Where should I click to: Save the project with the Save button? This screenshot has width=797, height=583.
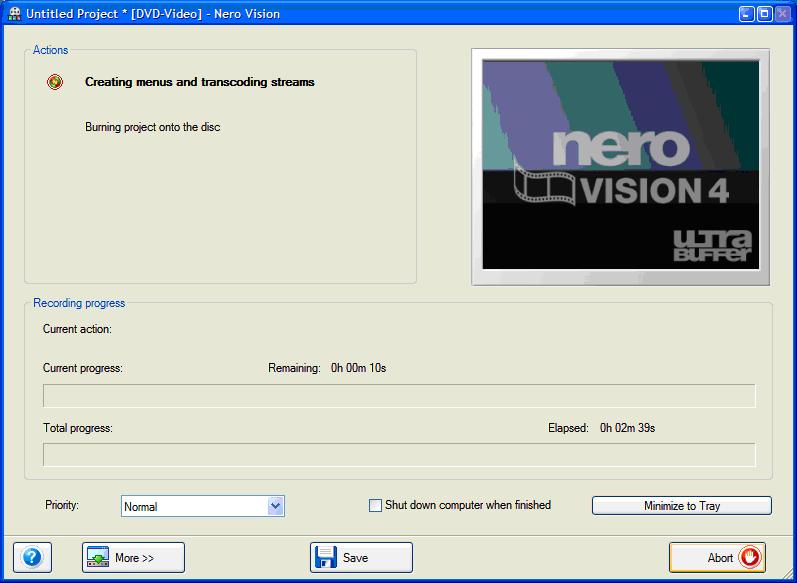pyautogui.click(x=361, y=557)
